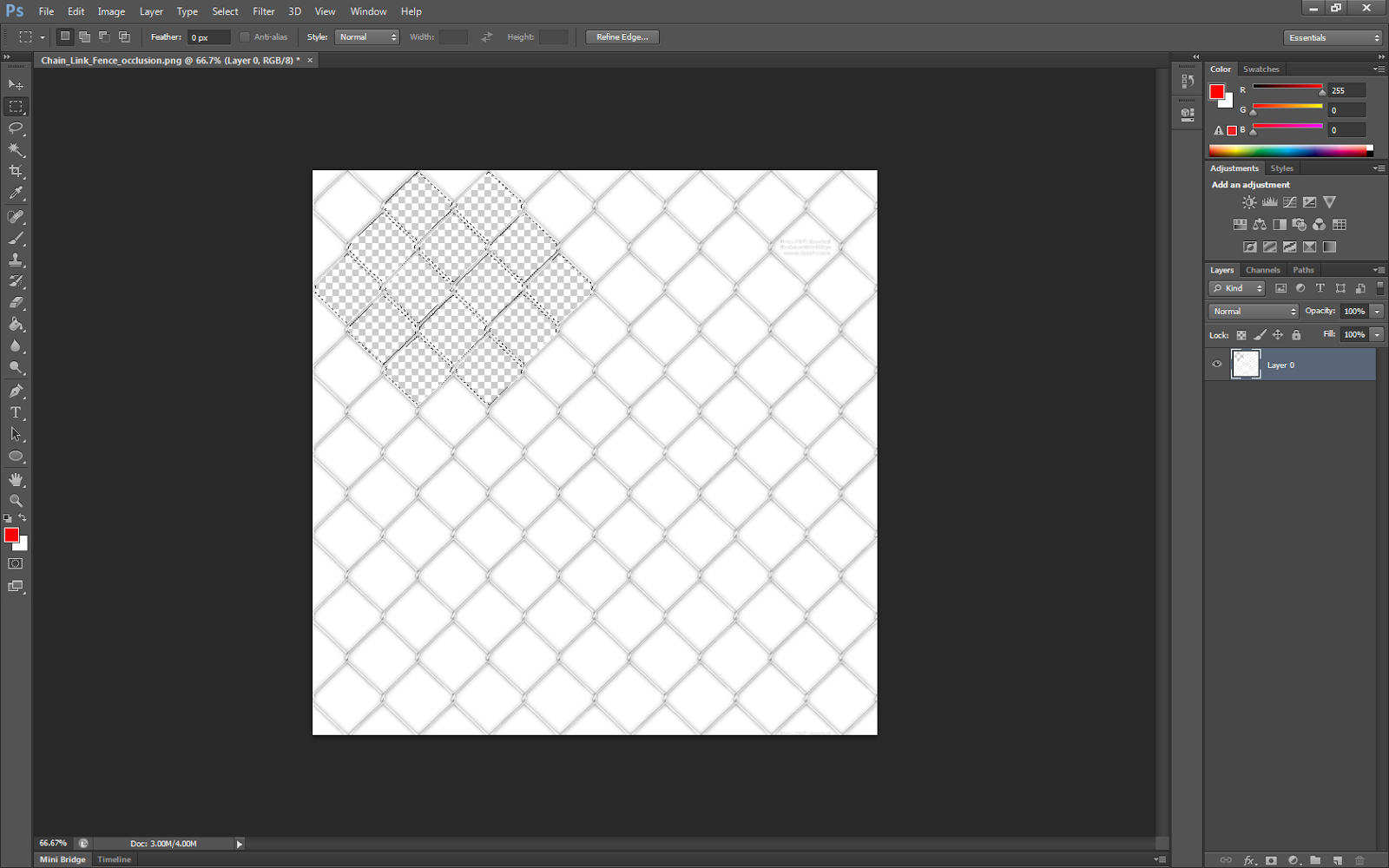The image size is (1389, 868).
Task: Select the Lasso tool
Action: (x=16, y=128)
